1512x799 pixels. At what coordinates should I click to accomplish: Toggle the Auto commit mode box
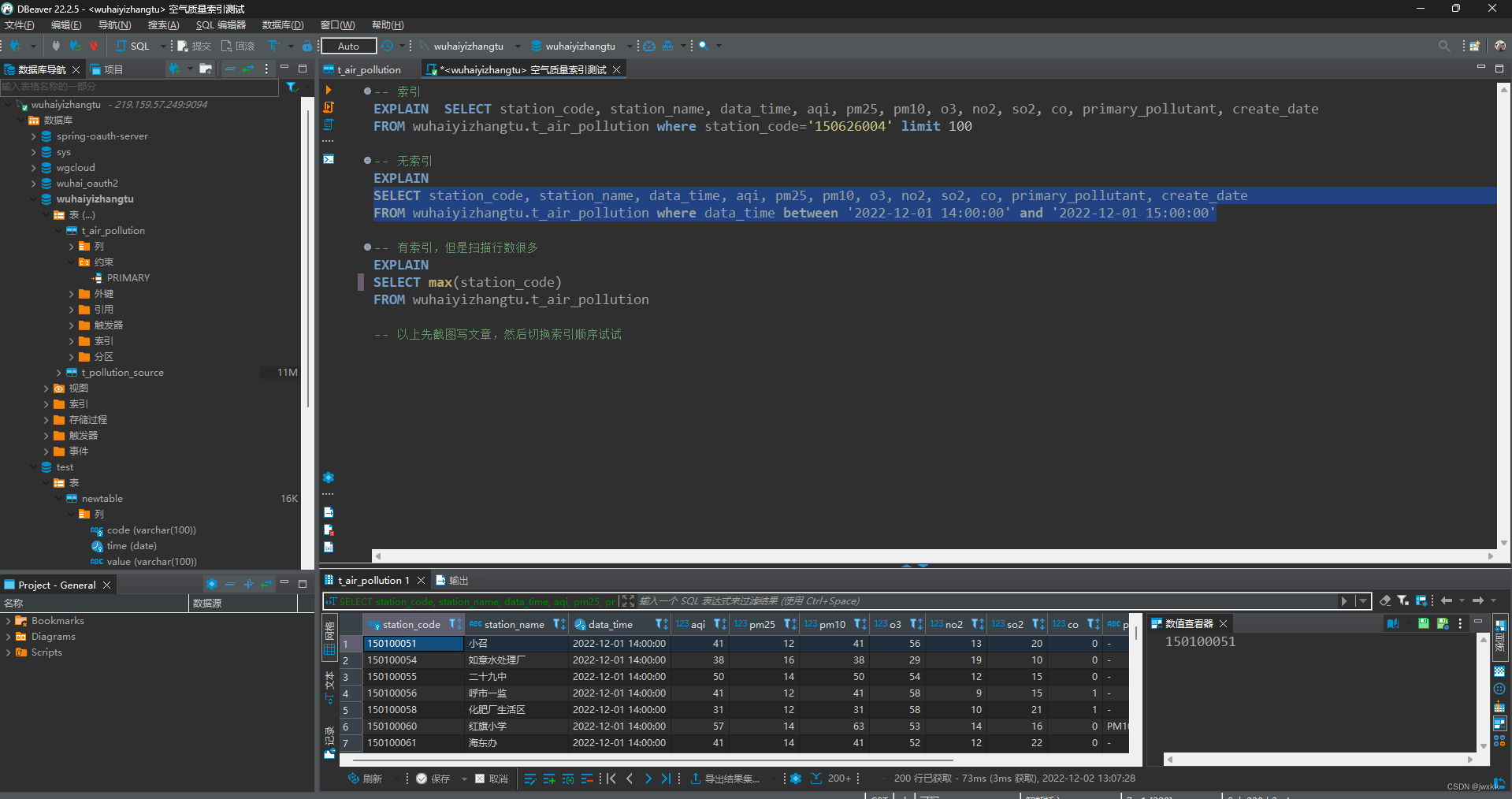(348, 46)
